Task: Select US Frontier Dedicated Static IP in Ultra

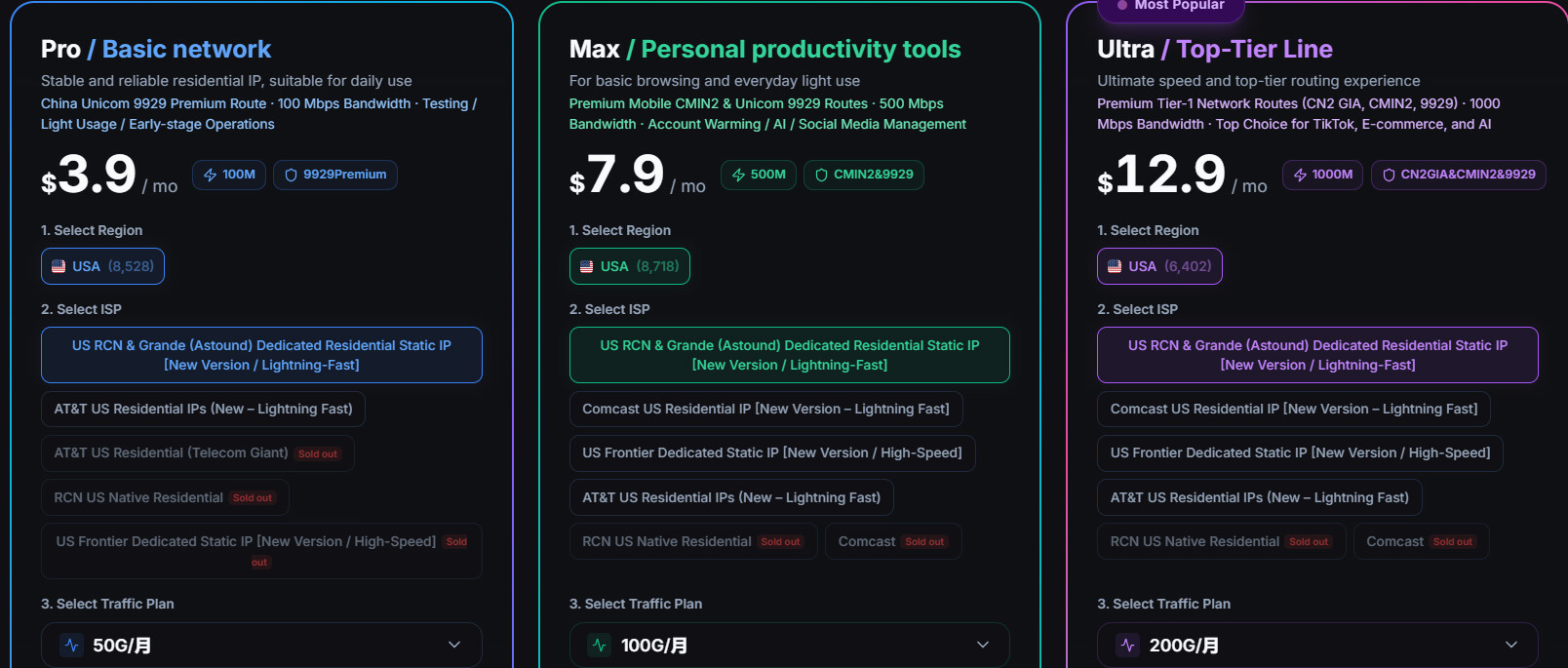Action: click(1300, 452)
